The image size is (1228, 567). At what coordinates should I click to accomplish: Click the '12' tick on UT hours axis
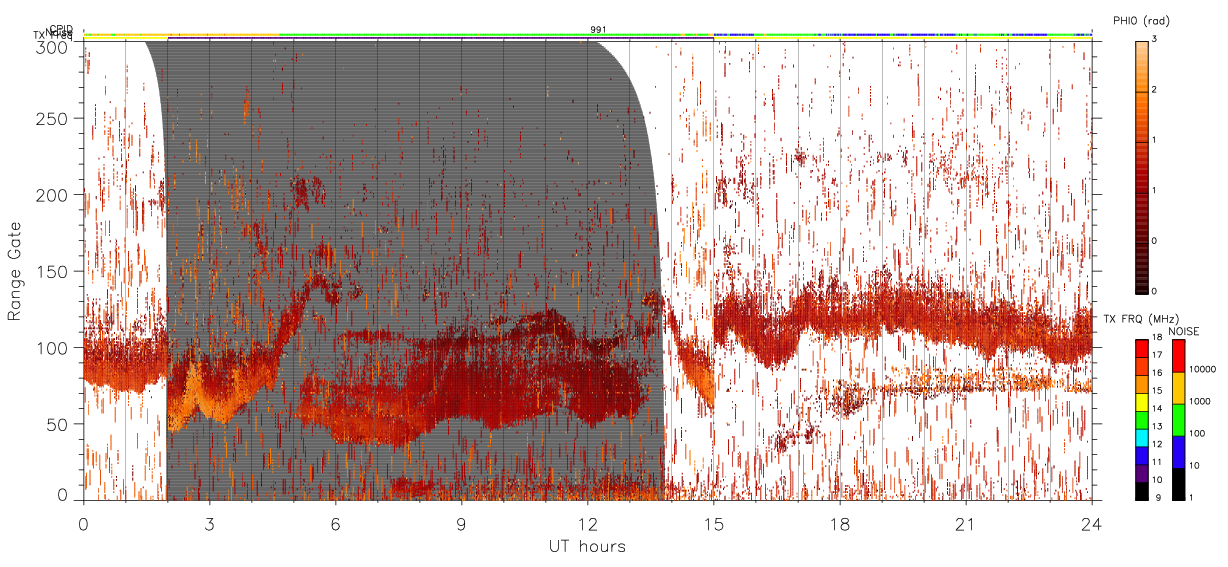coord(587,524)
